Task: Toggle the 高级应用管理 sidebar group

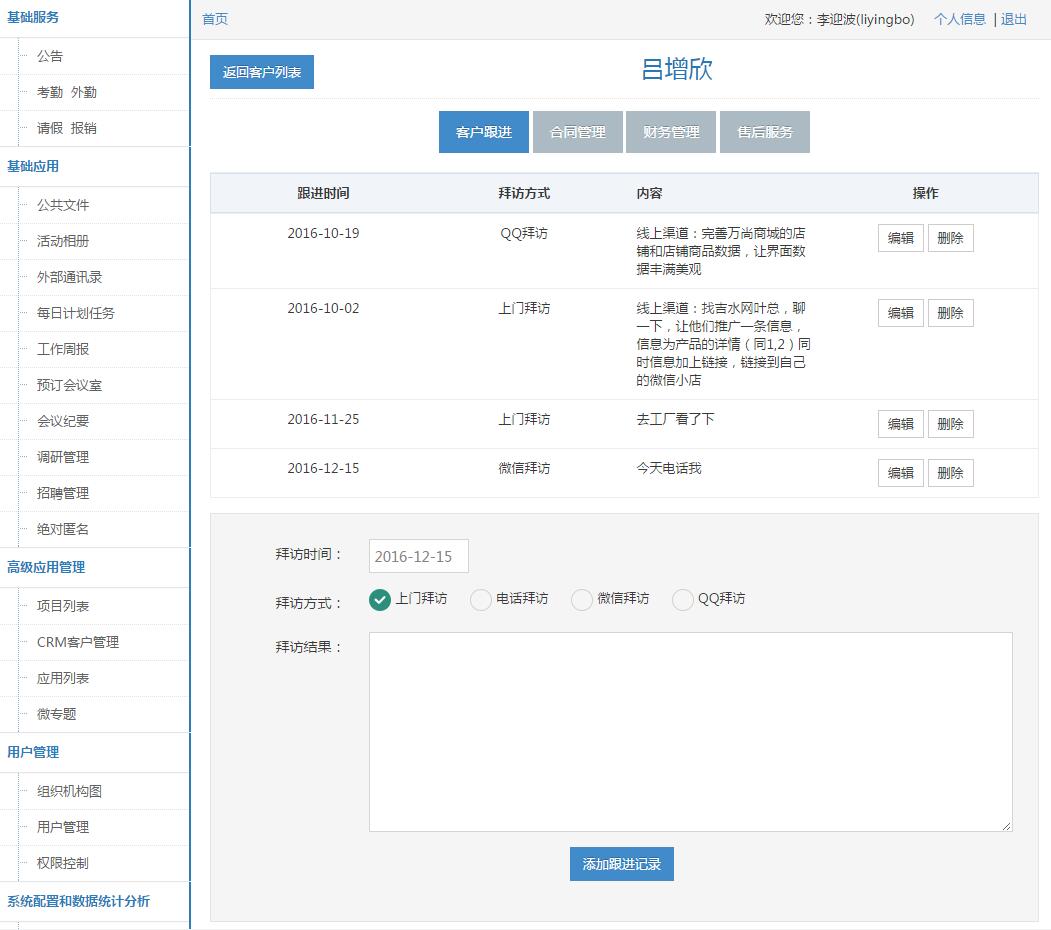Action: tap(46, 567)
